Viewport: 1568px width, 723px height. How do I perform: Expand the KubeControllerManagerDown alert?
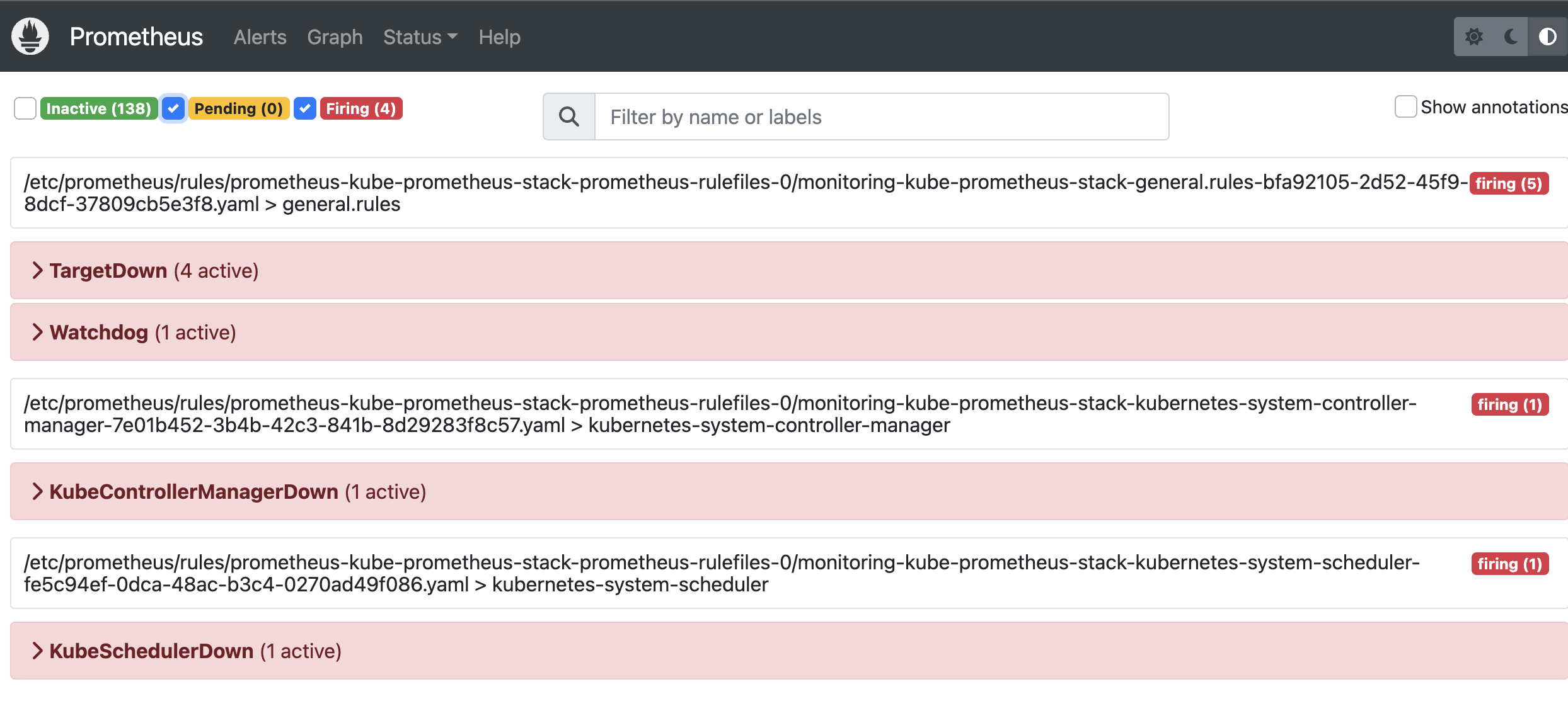38,491
